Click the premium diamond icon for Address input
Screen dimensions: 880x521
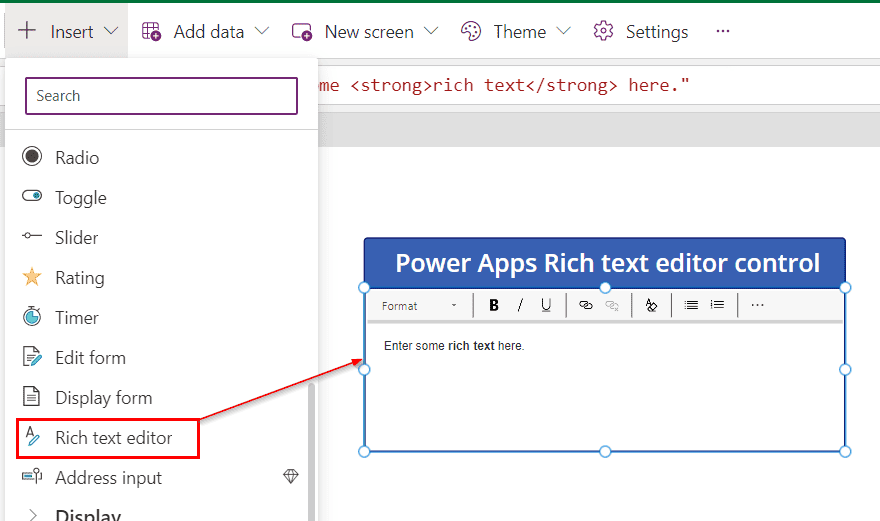(x=291, y=477)
